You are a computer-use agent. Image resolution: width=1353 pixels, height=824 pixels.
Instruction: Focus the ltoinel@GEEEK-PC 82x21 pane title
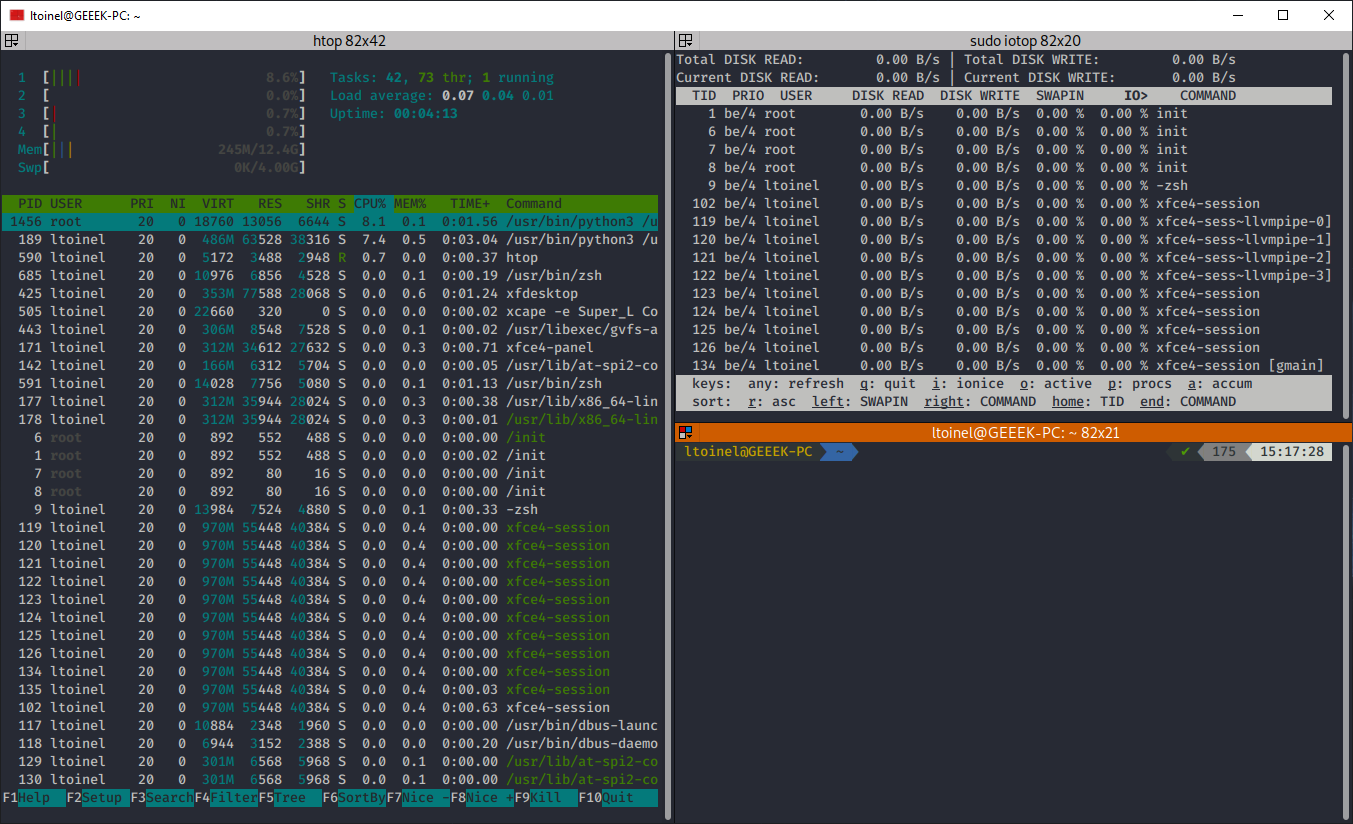[x=1023, y=432]
